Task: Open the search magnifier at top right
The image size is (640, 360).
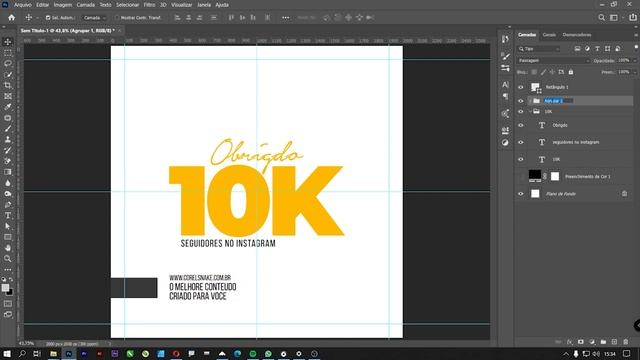Action: click(x=602, y=18)
